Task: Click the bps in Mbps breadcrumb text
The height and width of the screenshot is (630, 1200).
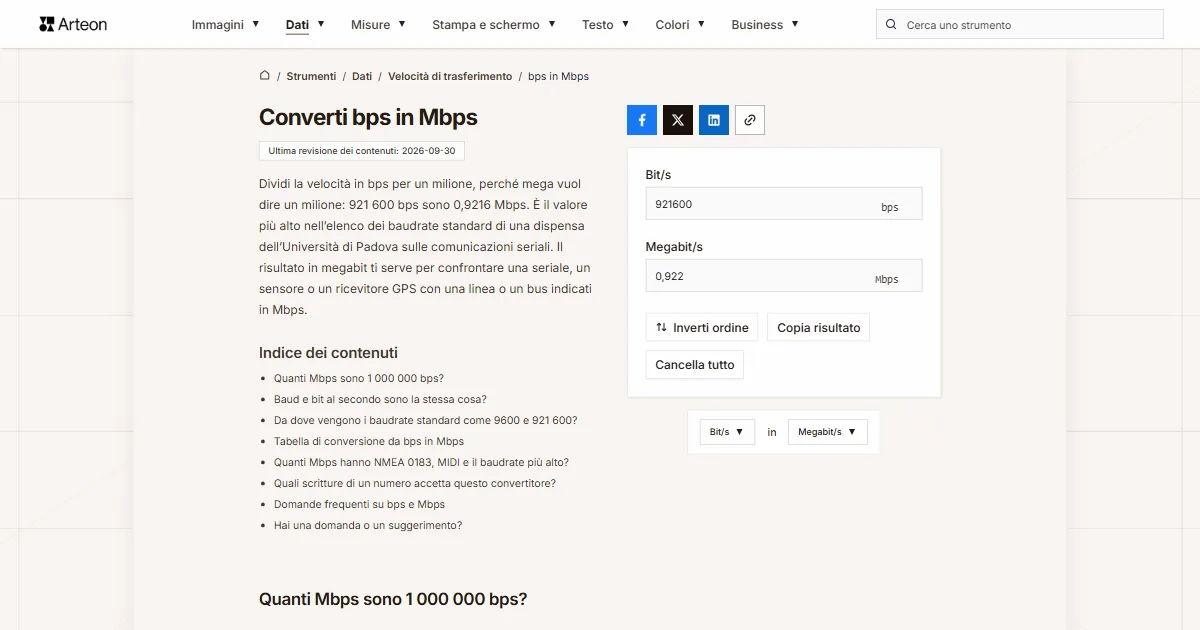Action: 558,76
